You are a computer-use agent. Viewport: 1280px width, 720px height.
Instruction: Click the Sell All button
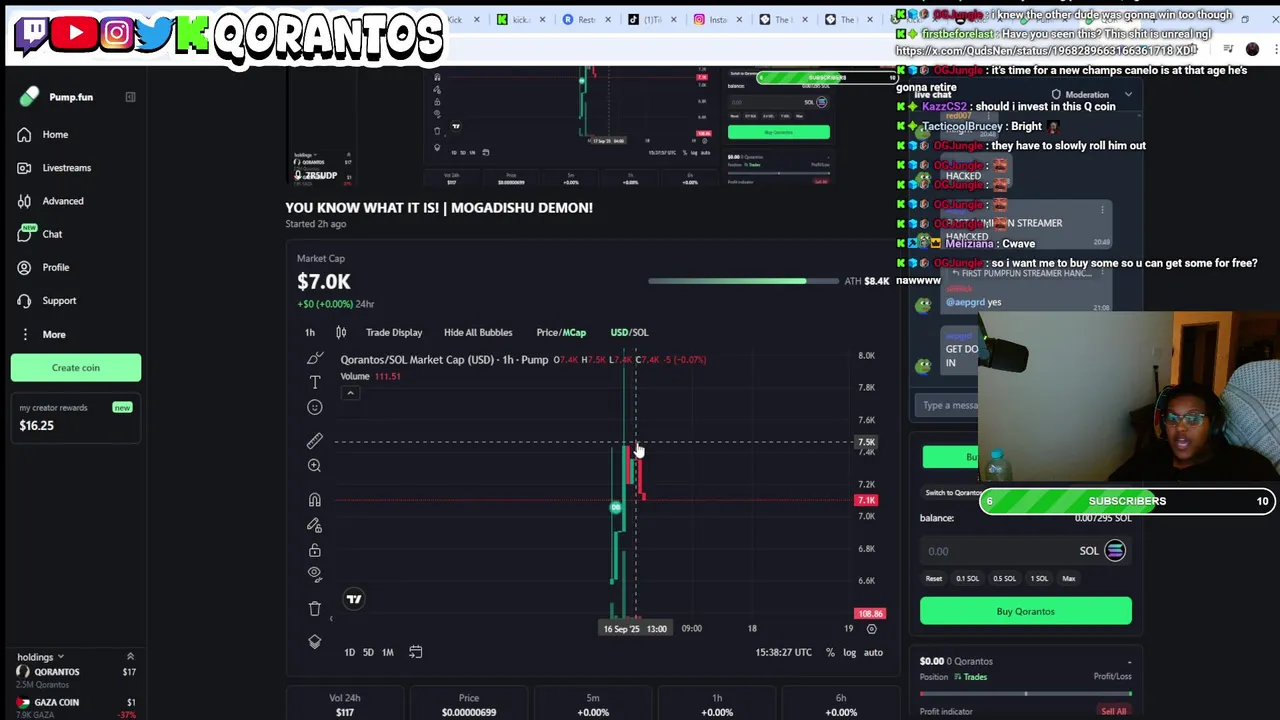[x=1114, y=711]
